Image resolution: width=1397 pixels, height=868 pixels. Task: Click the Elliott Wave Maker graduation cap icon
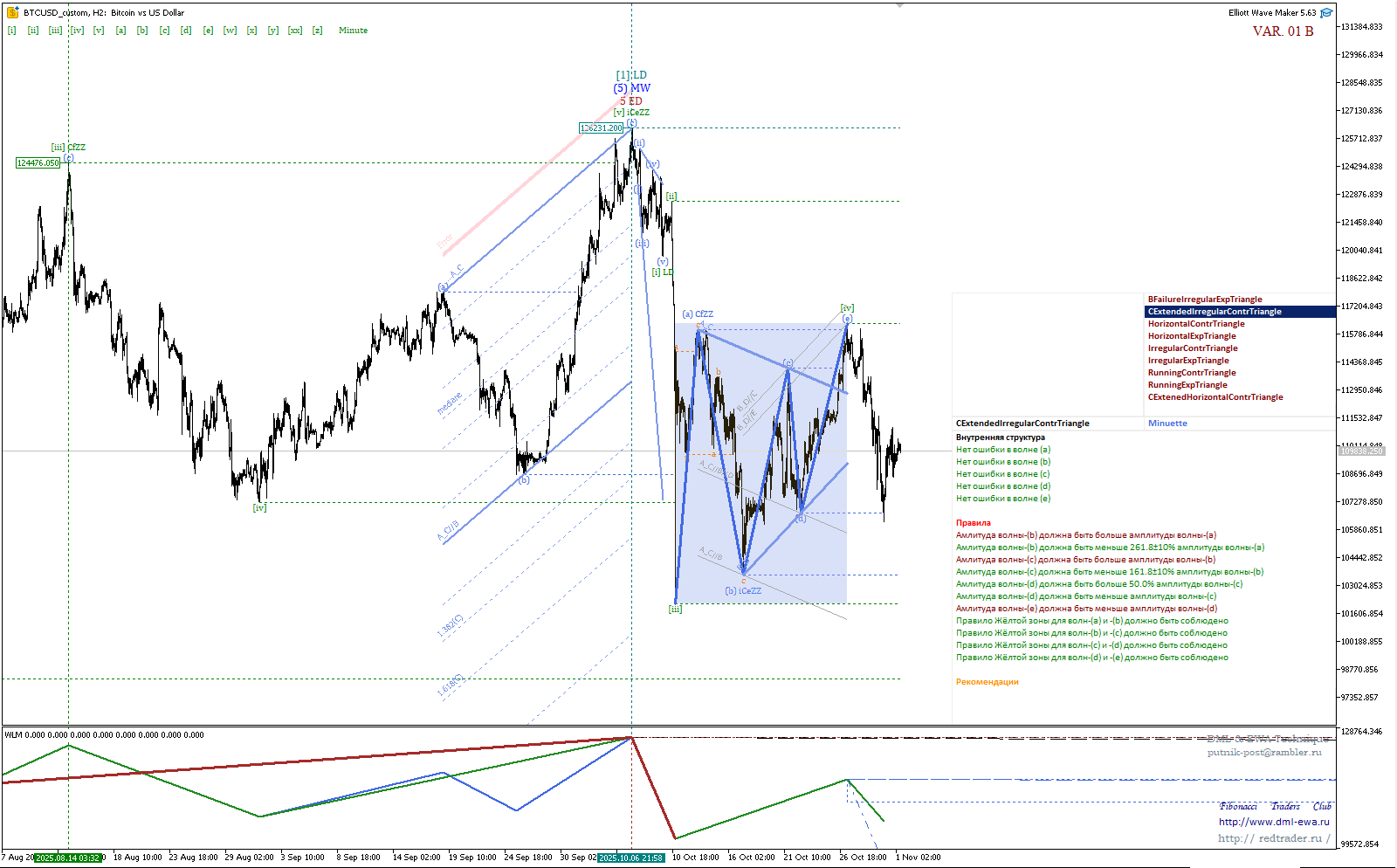coord(1326,12)
